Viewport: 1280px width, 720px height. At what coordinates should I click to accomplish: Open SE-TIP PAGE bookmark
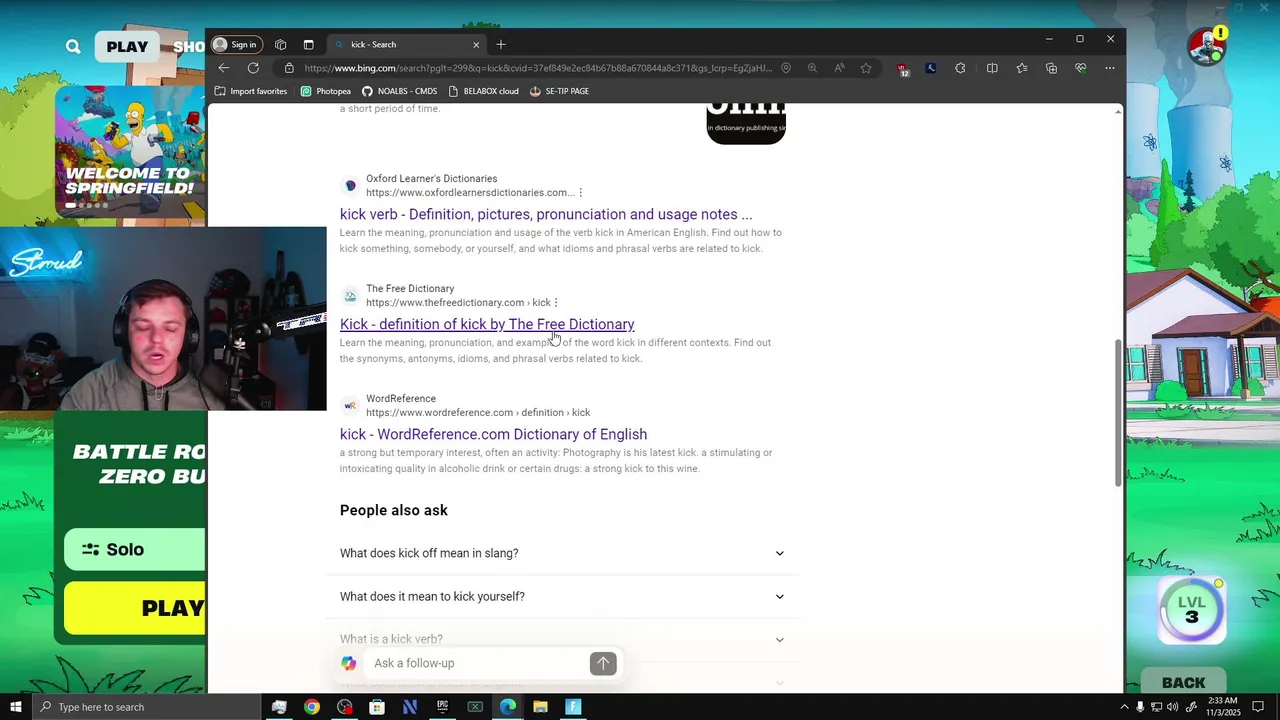click(559, 91)
